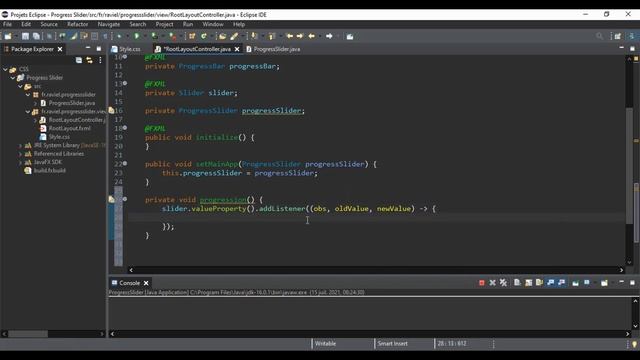Open the Run menu
This screenshot has width=640, height=360.
coord(188,24)
